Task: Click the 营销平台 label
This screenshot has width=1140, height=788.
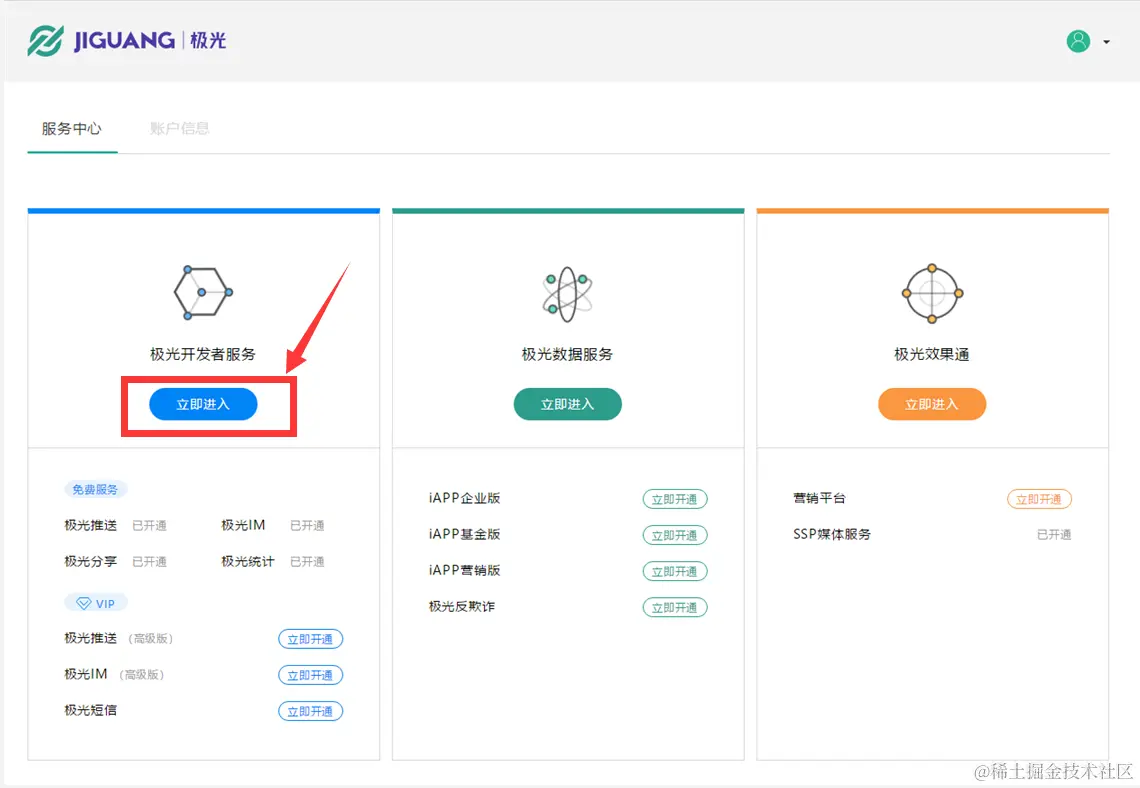Action: (819, 498)
